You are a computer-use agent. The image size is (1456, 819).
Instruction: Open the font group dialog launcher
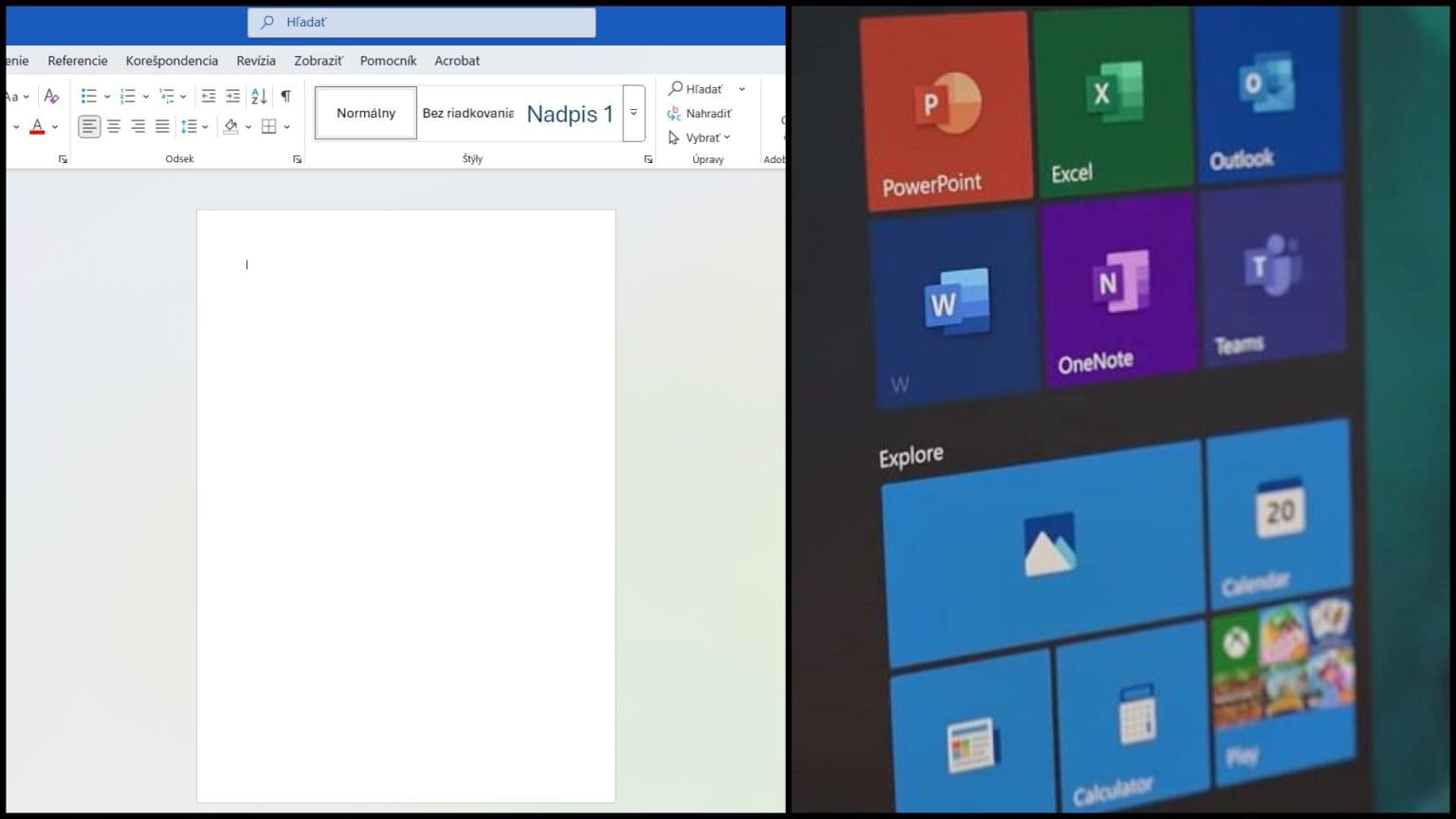tap(63, 159)
